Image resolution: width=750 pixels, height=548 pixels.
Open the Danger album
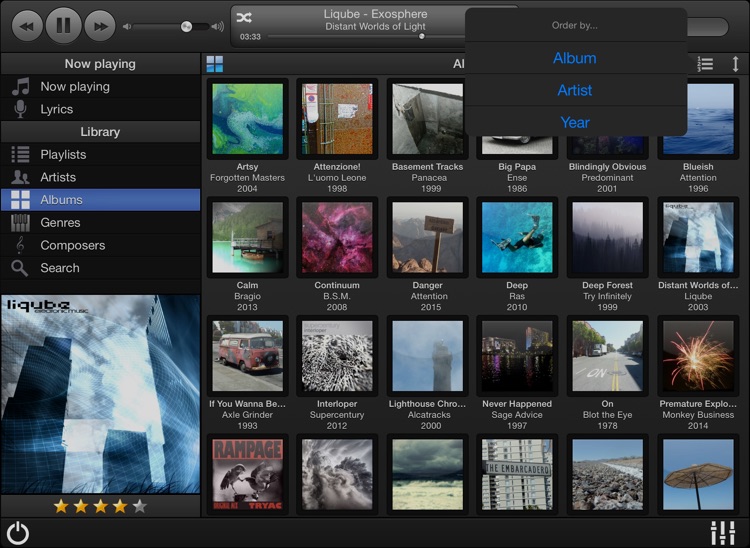tap(428, 238)
